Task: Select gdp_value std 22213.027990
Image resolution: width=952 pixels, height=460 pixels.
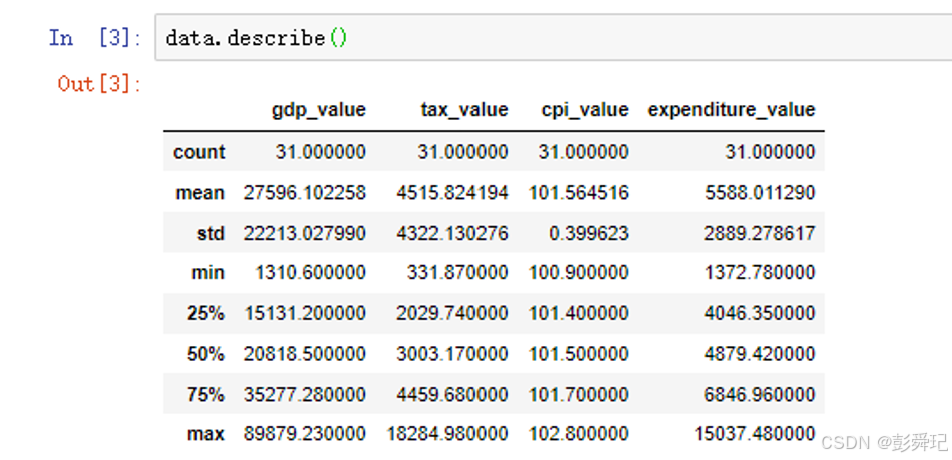Action: pos(305,233)
